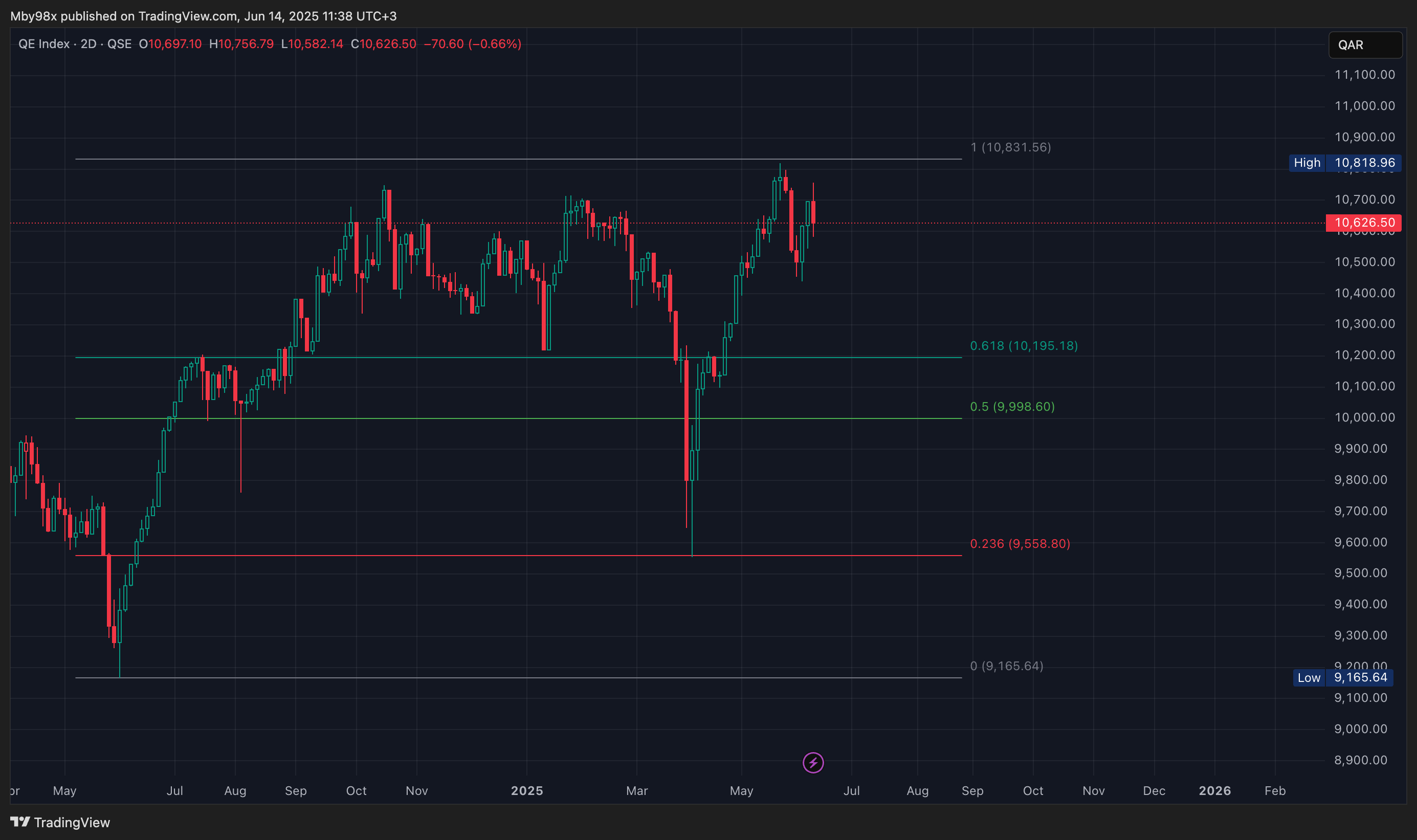1417x840 pixels.
Task: Click the QSE exchange label
Action: (x=119, y=43)
